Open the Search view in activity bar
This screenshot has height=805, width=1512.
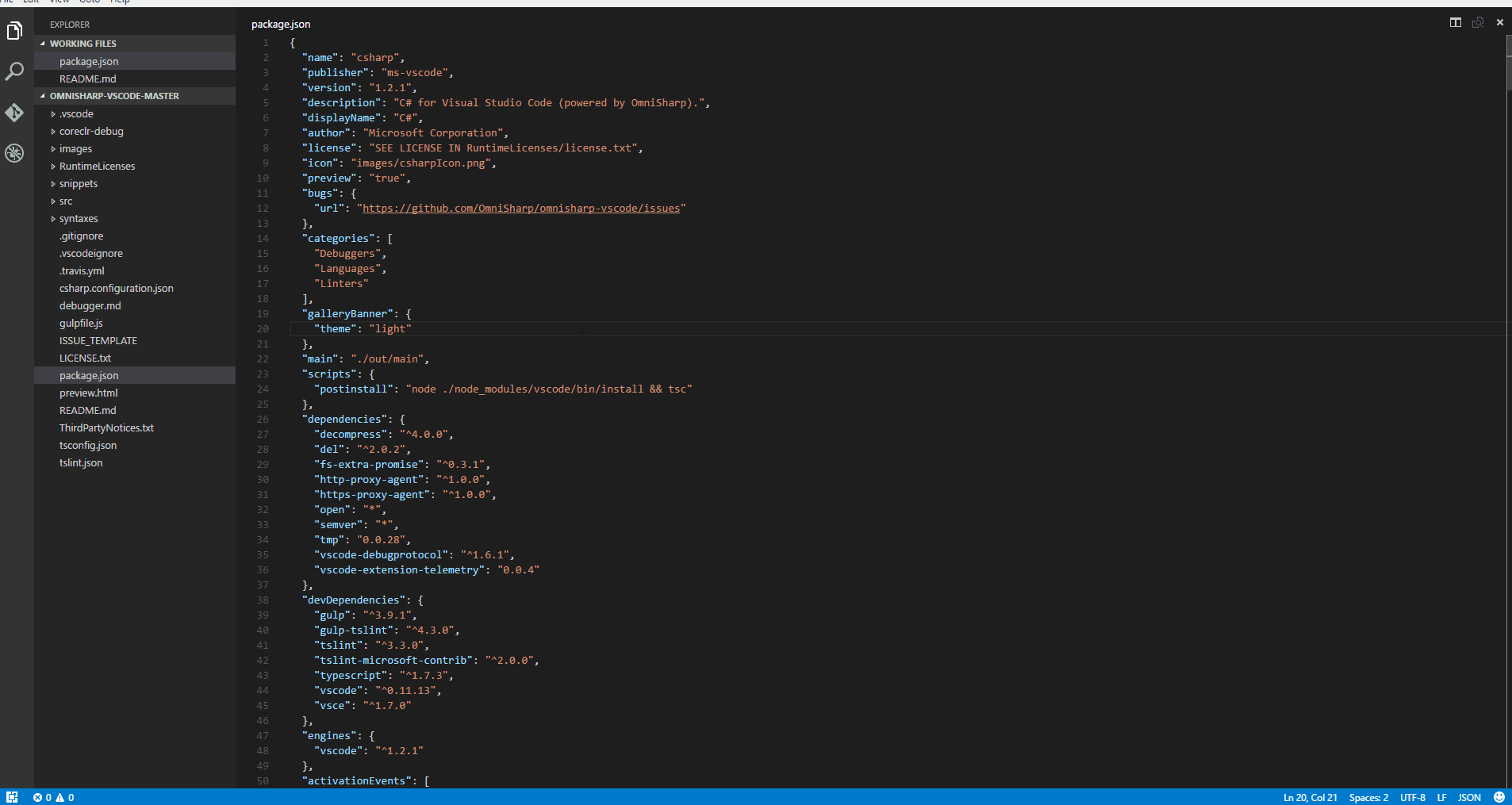(x=14, y=71)
